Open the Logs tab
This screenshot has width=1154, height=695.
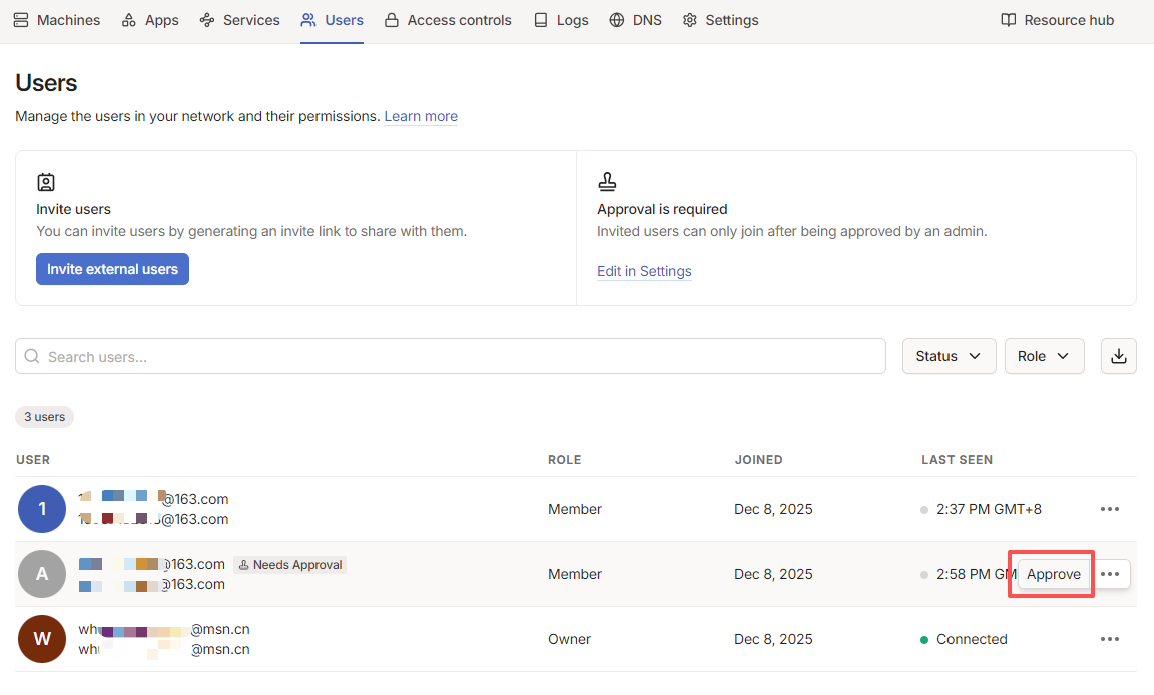click(x=561, y=20)
